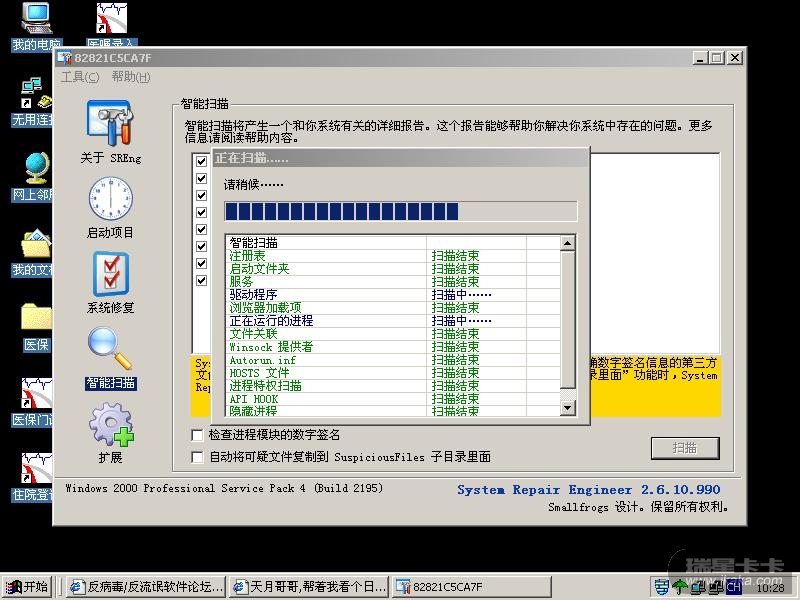Viewport: 800px width, 600px height.
Task: Click the scan progress bar
Action: tap(401, 211)
